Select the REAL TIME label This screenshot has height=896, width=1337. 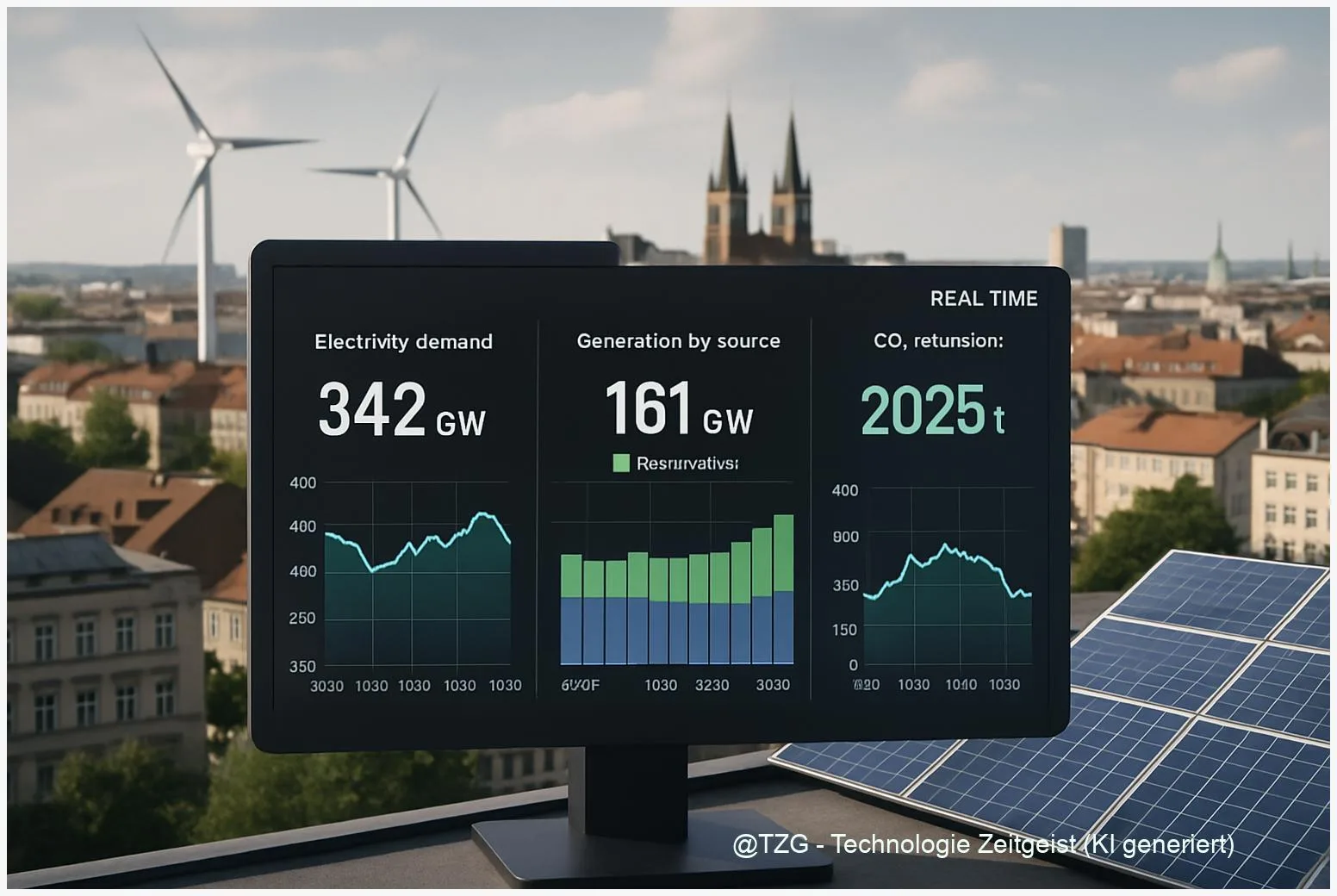(x=983, y=299)
